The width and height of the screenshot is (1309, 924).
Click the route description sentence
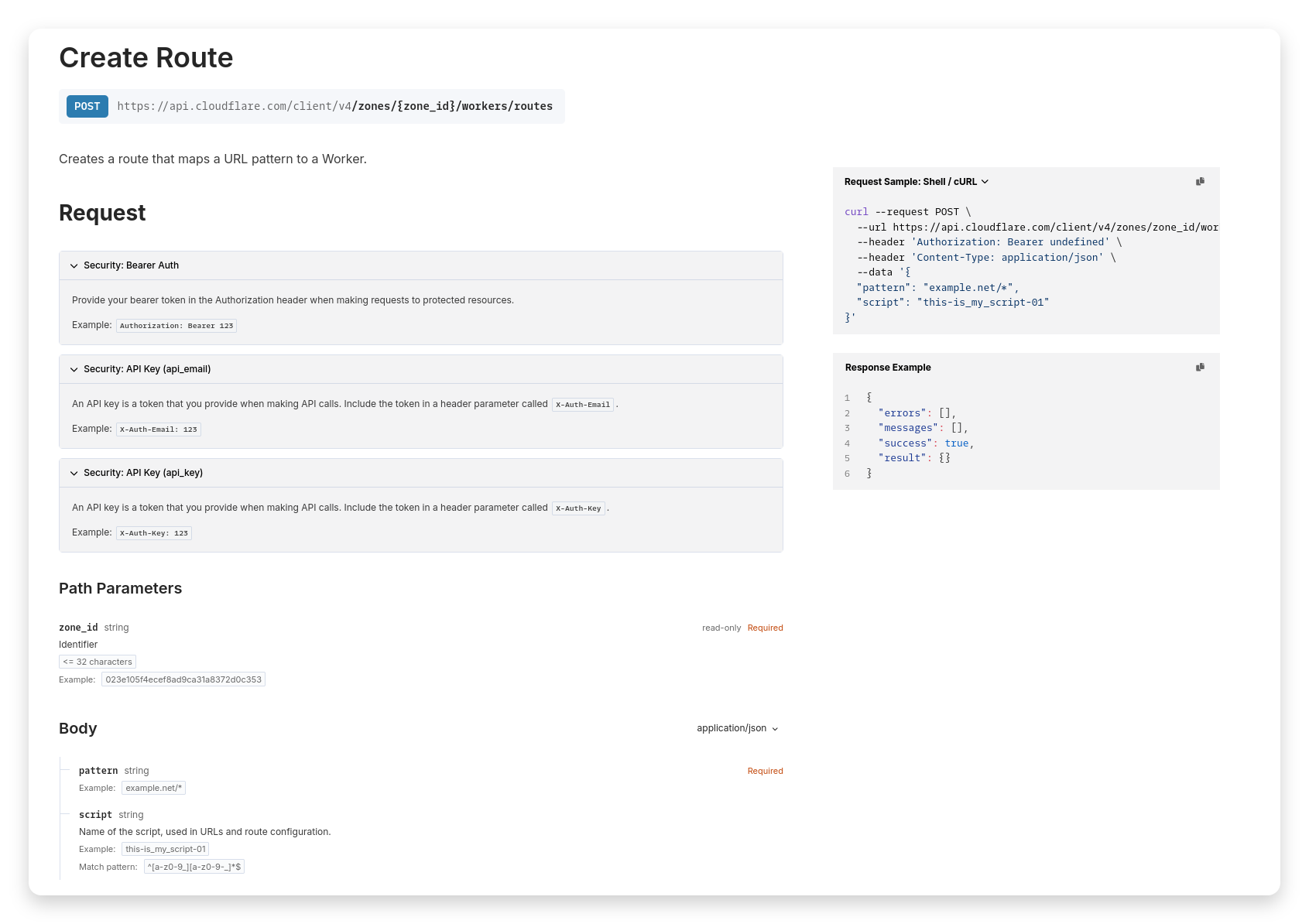[213, 159]
